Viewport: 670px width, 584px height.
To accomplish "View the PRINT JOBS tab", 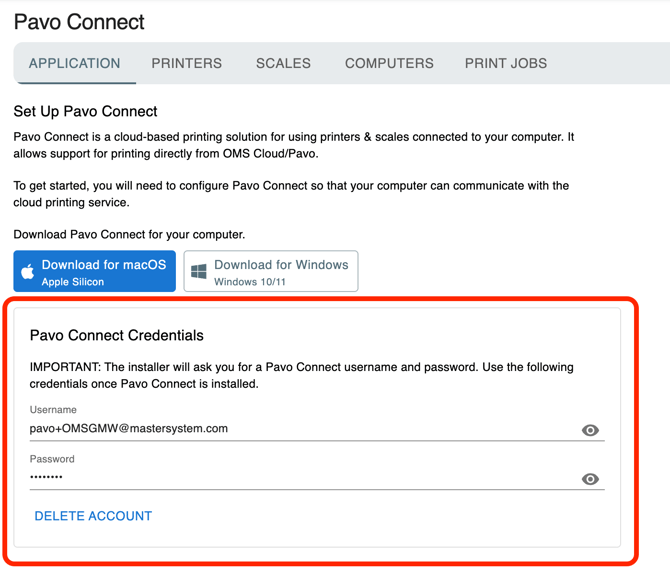I will tap(506, 63).
